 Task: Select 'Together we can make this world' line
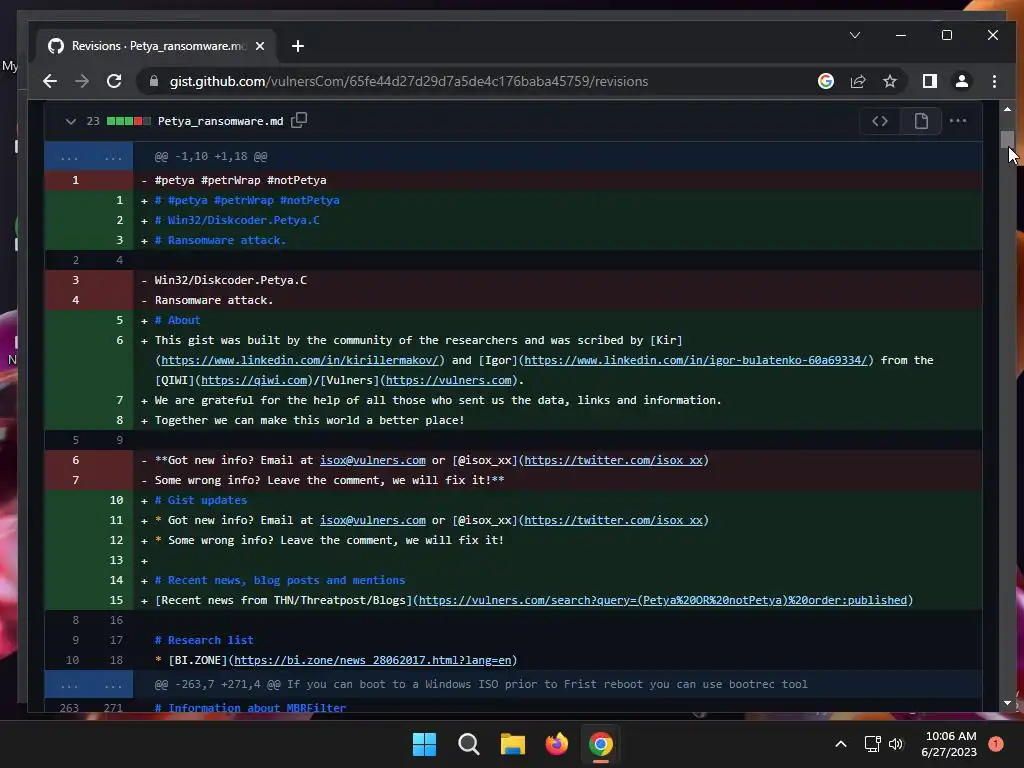[x=309, y=420]
